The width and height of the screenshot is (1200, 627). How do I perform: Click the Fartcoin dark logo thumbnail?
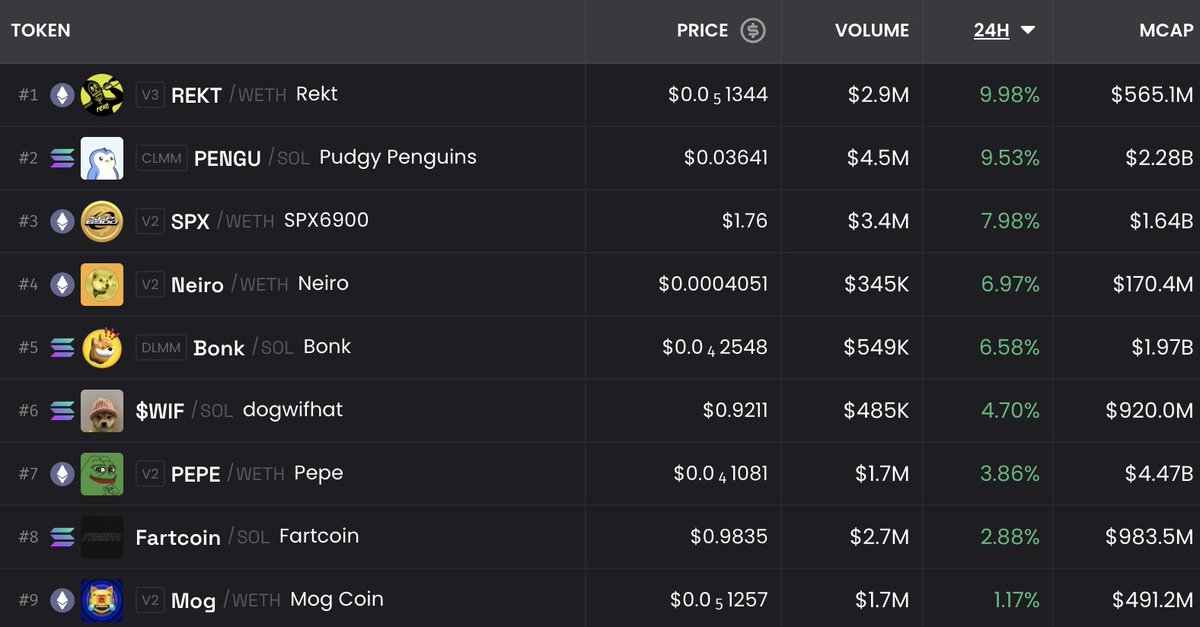pyautogui.click(x=101, y=537)
